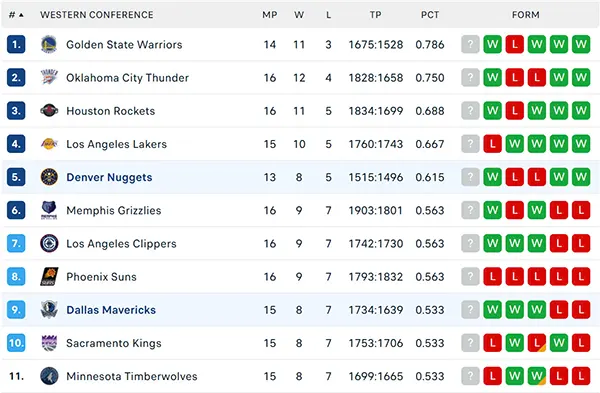The height and width of the screenshot is (393, 600).
Task: Click Sacramento Kings' overtime-marked L form badge
Action: coord(536,343)
